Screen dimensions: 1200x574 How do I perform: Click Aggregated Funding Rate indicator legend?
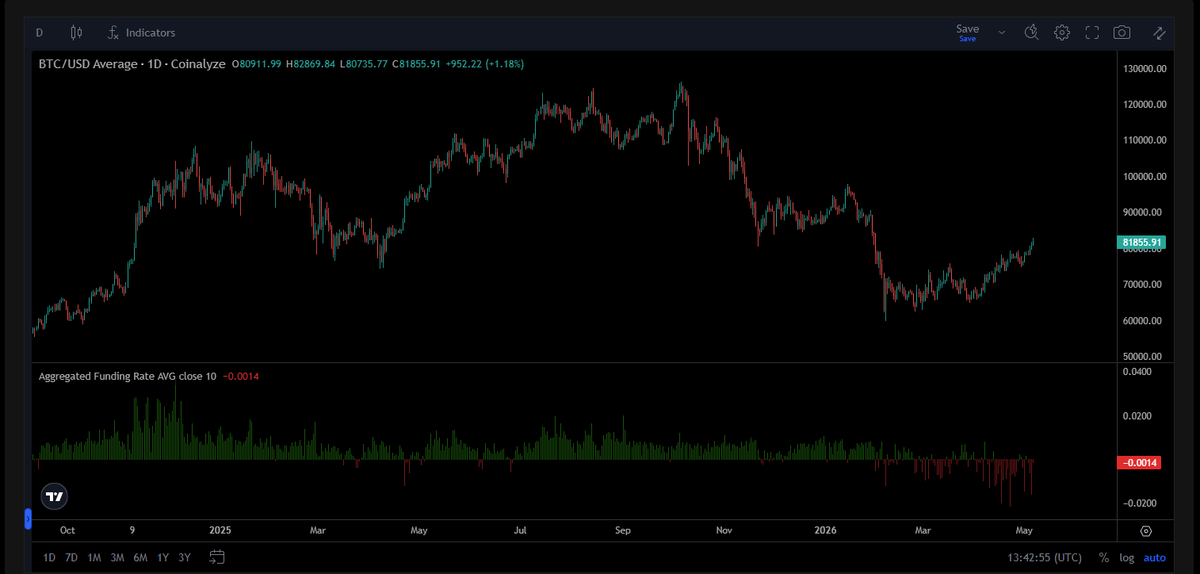pos(127,376)
